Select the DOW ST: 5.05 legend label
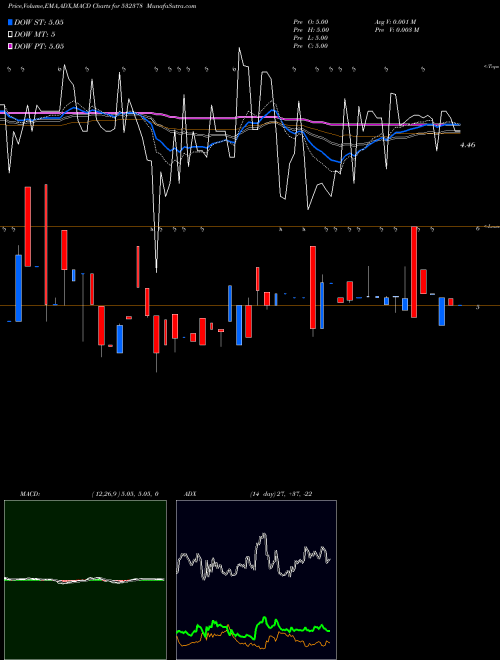The image size is (500, 660). click(x=39, y=22)
